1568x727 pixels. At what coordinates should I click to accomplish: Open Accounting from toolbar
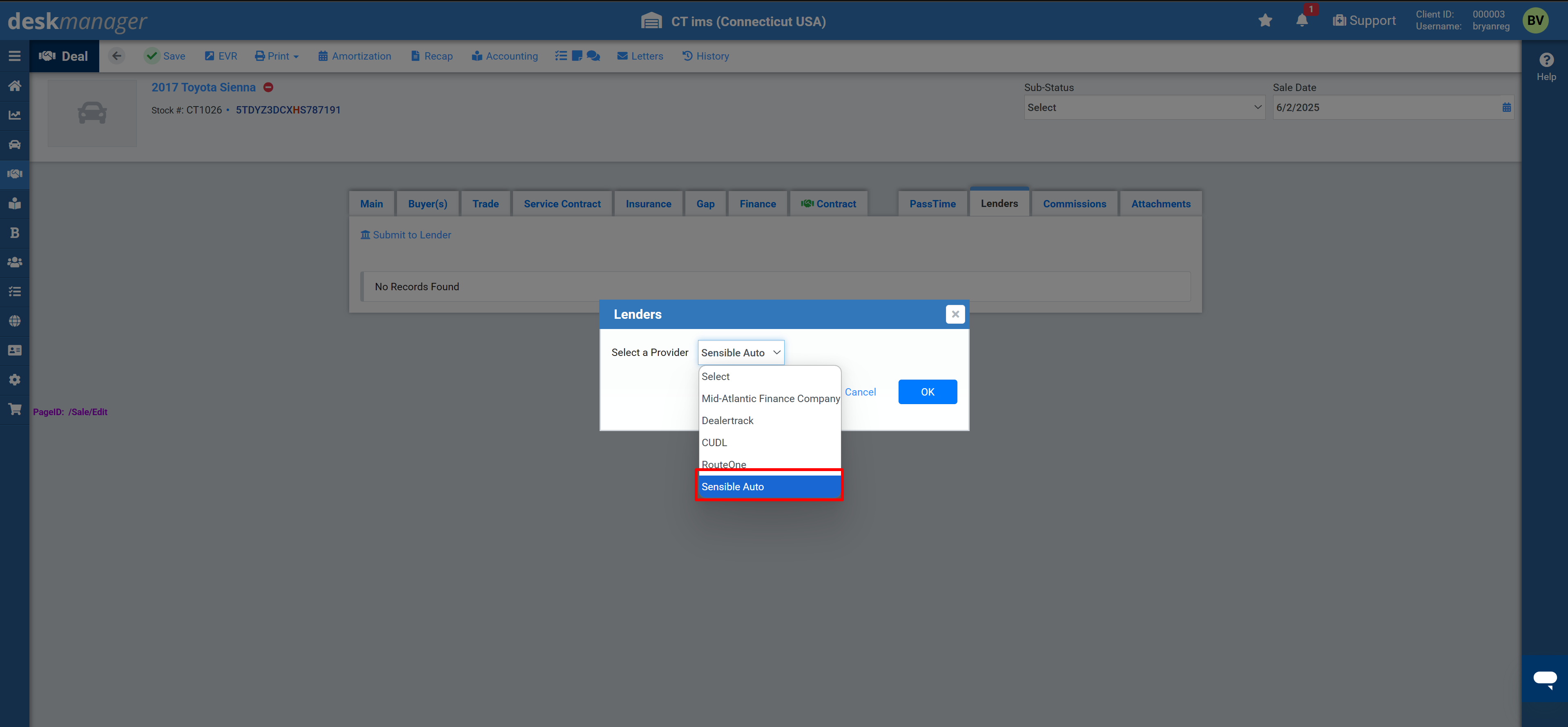pos(504,56)
